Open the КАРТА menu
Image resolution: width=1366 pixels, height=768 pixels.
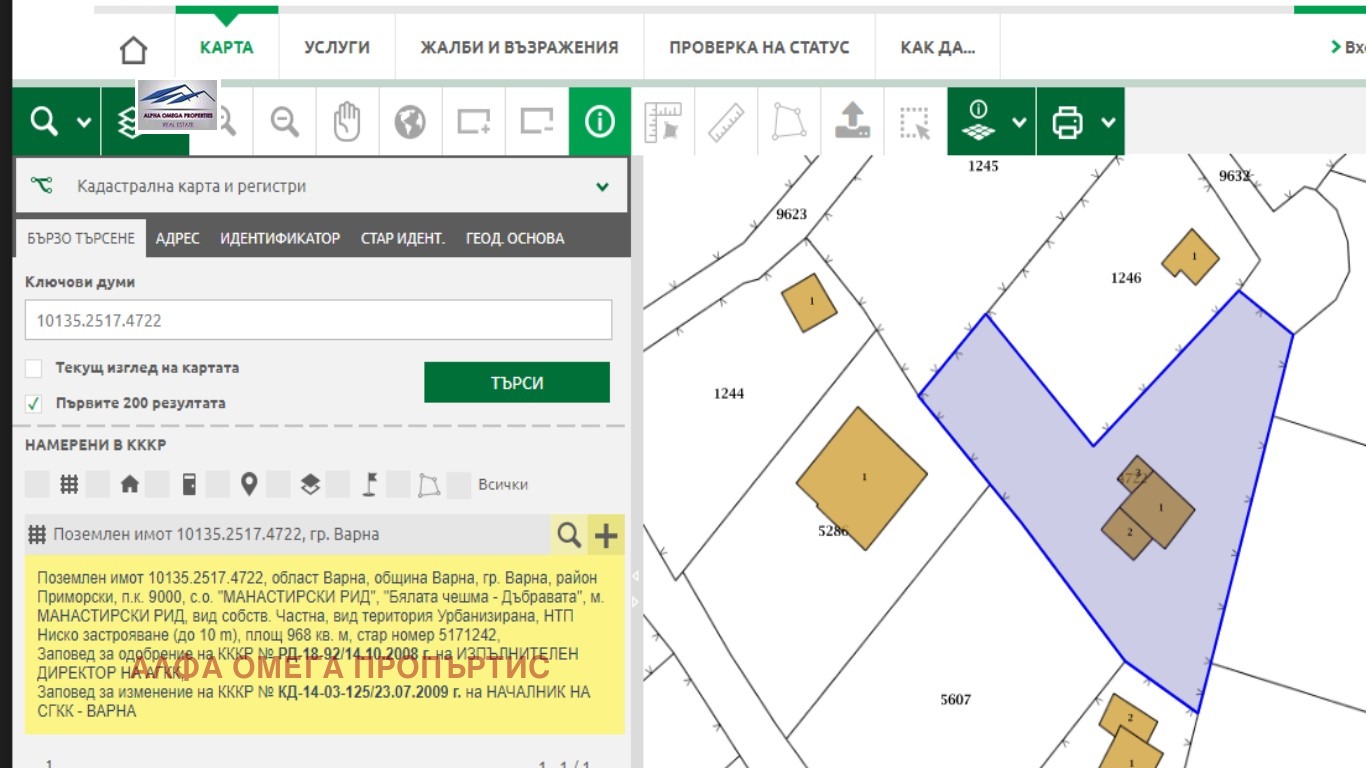pos(226,47)
